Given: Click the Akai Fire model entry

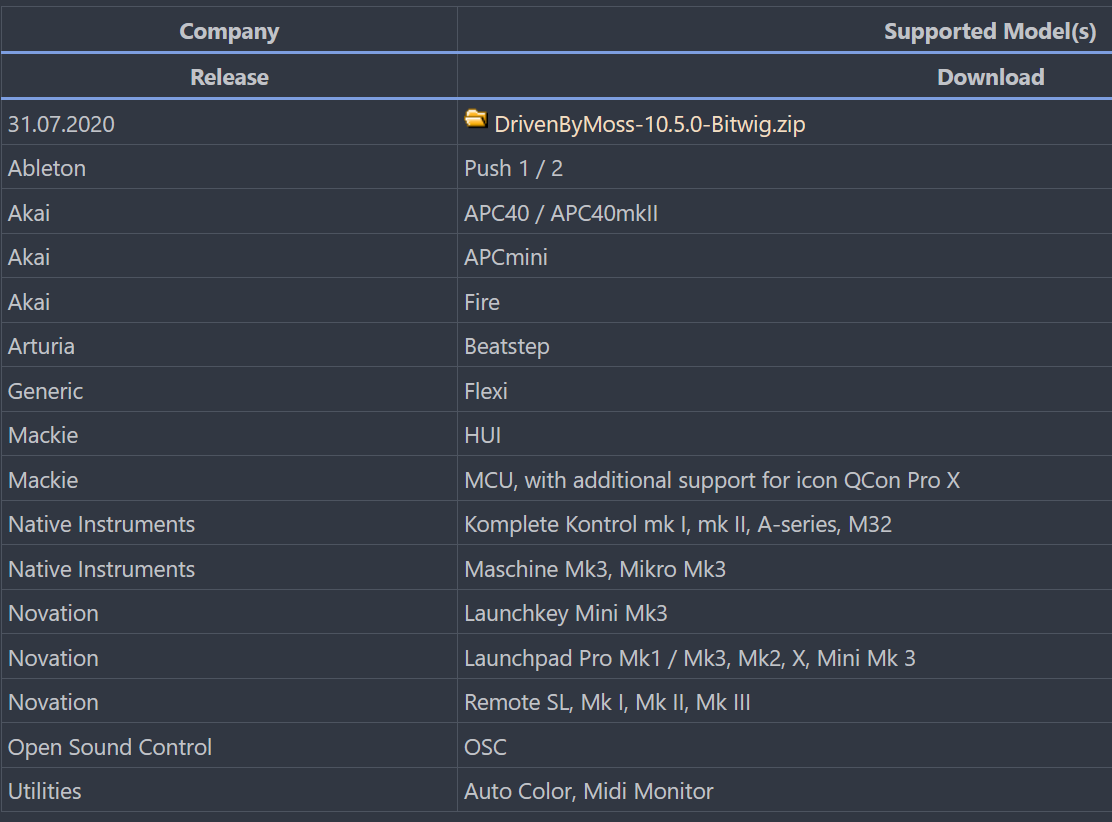Looking at the screenshot, I should pos(482,302).
